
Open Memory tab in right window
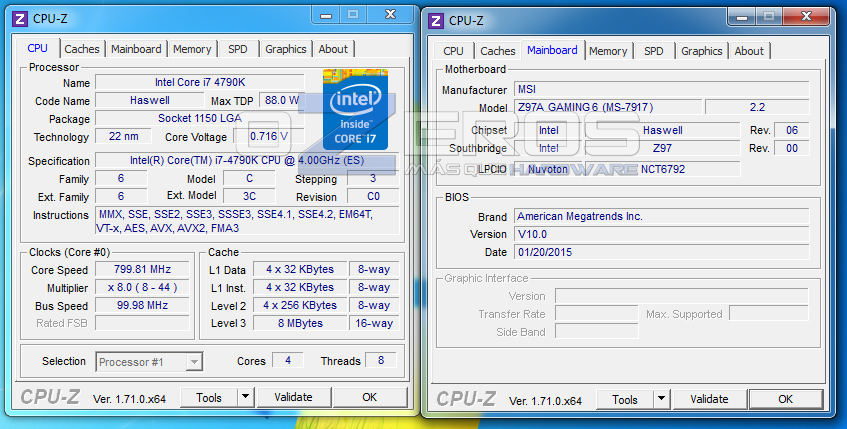click(x=608, y=51)
